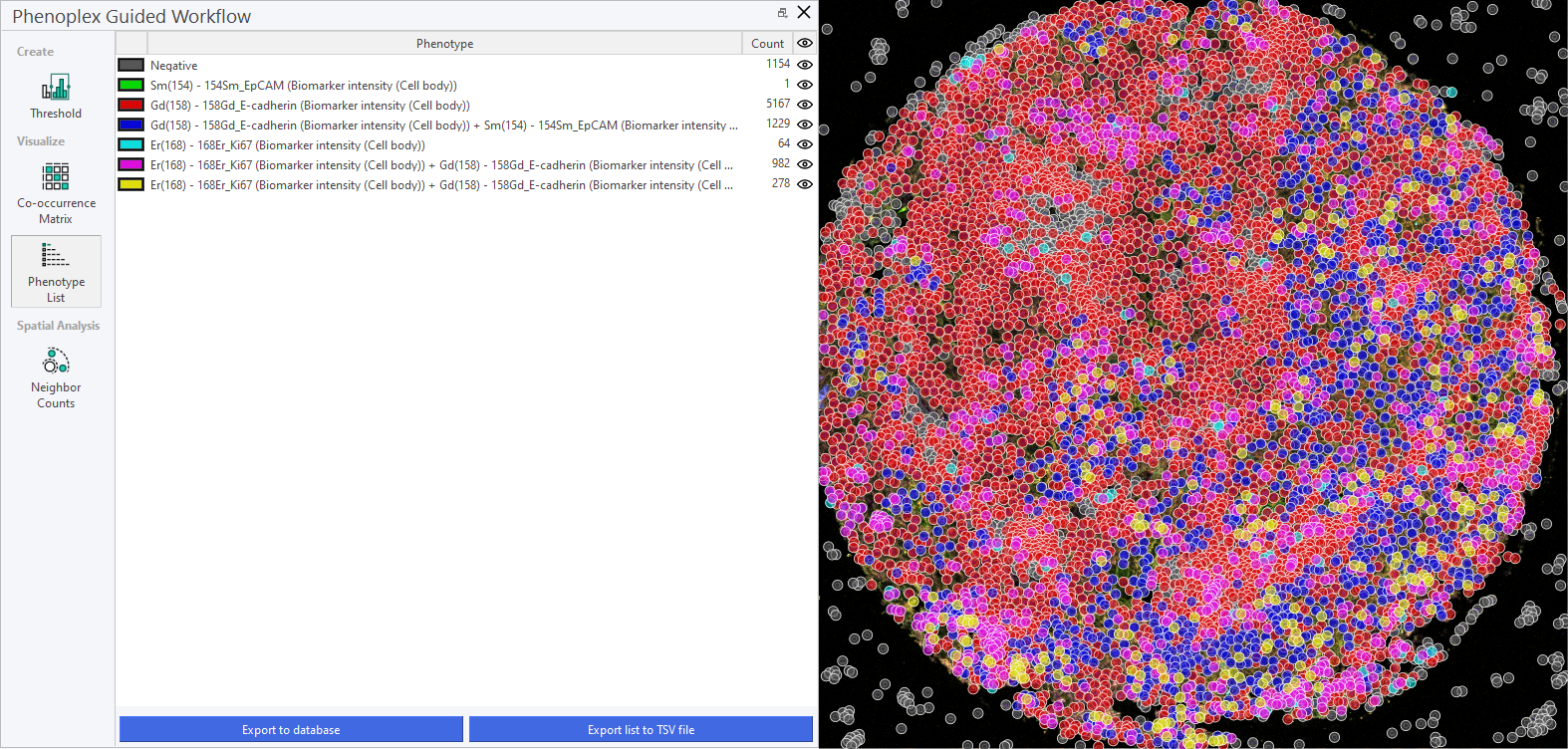
Task: Change the gray Negative color swatch
Action: click(x=131, y=65)
